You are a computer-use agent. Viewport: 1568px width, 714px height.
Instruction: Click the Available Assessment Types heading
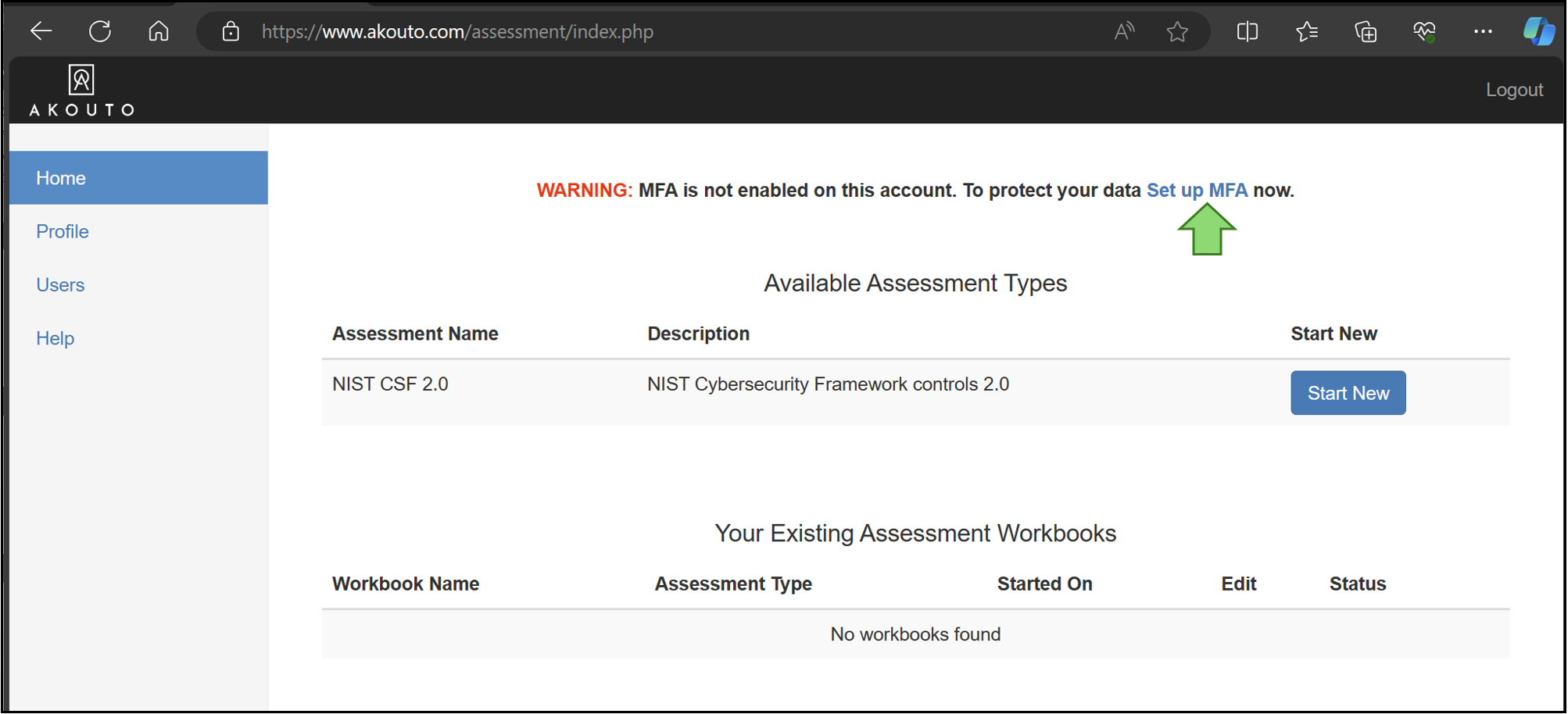915,283
